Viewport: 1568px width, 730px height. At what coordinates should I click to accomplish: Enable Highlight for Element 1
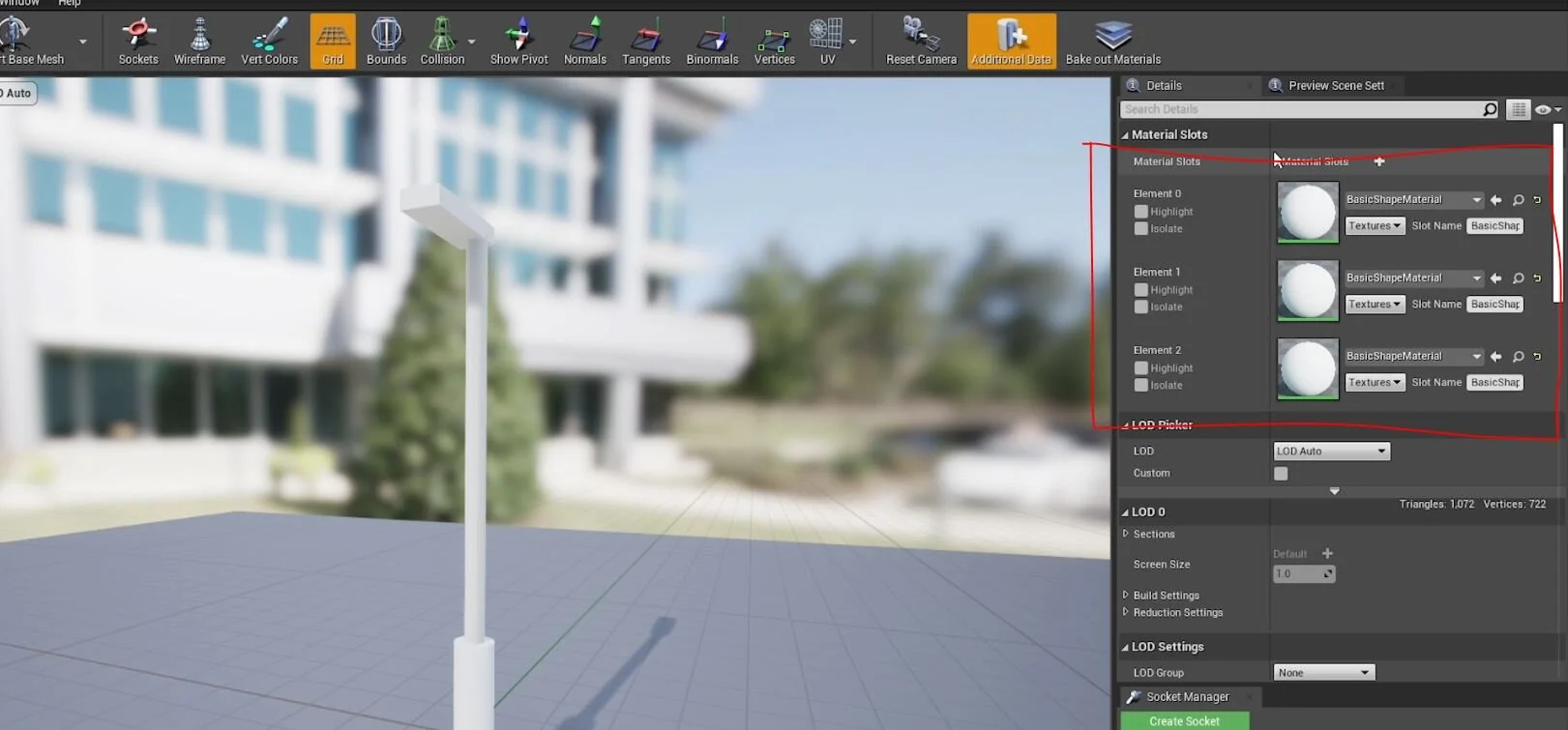point(1140,289)
